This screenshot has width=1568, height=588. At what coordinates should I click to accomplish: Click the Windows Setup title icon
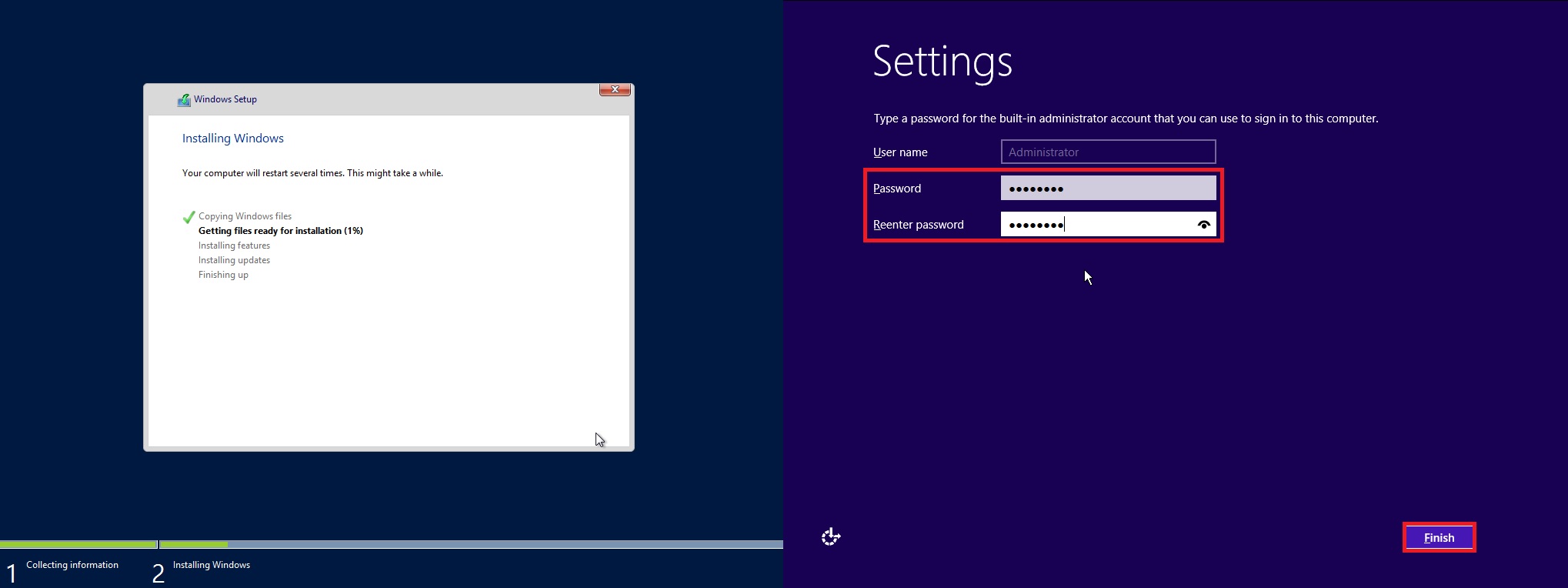click(x=184, y=100)
